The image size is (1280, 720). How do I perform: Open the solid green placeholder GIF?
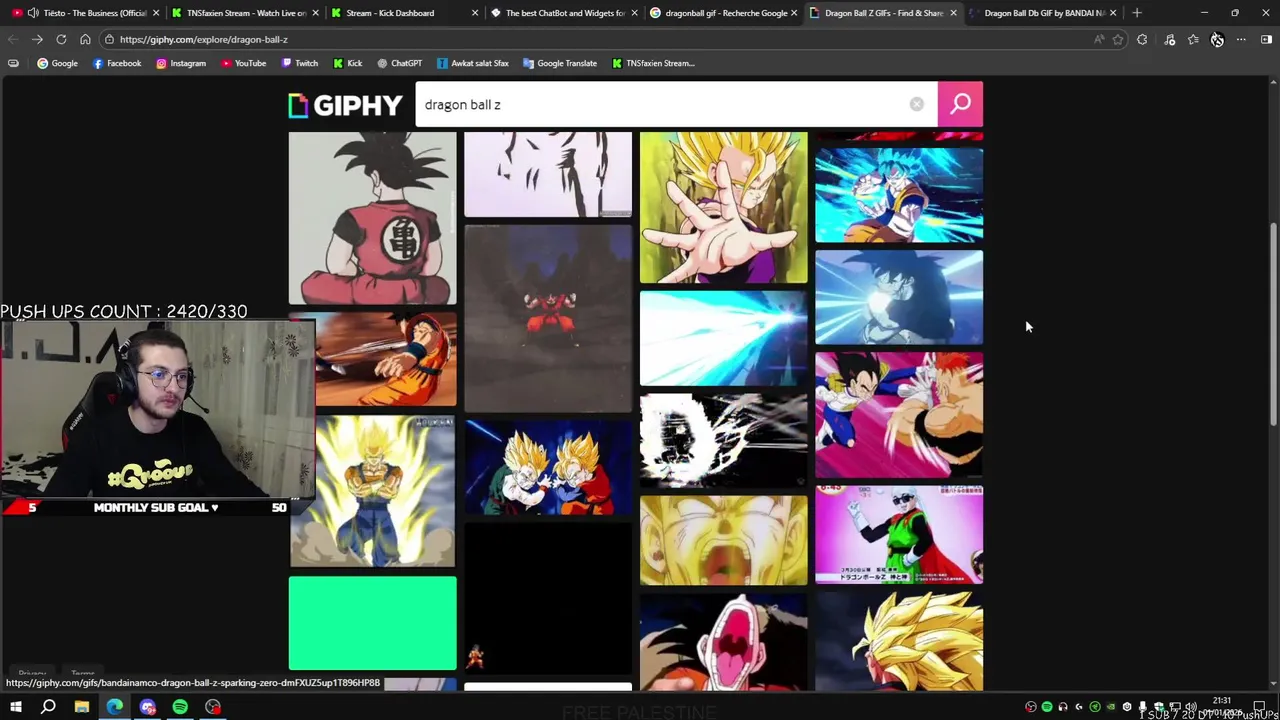coord(372,623)
